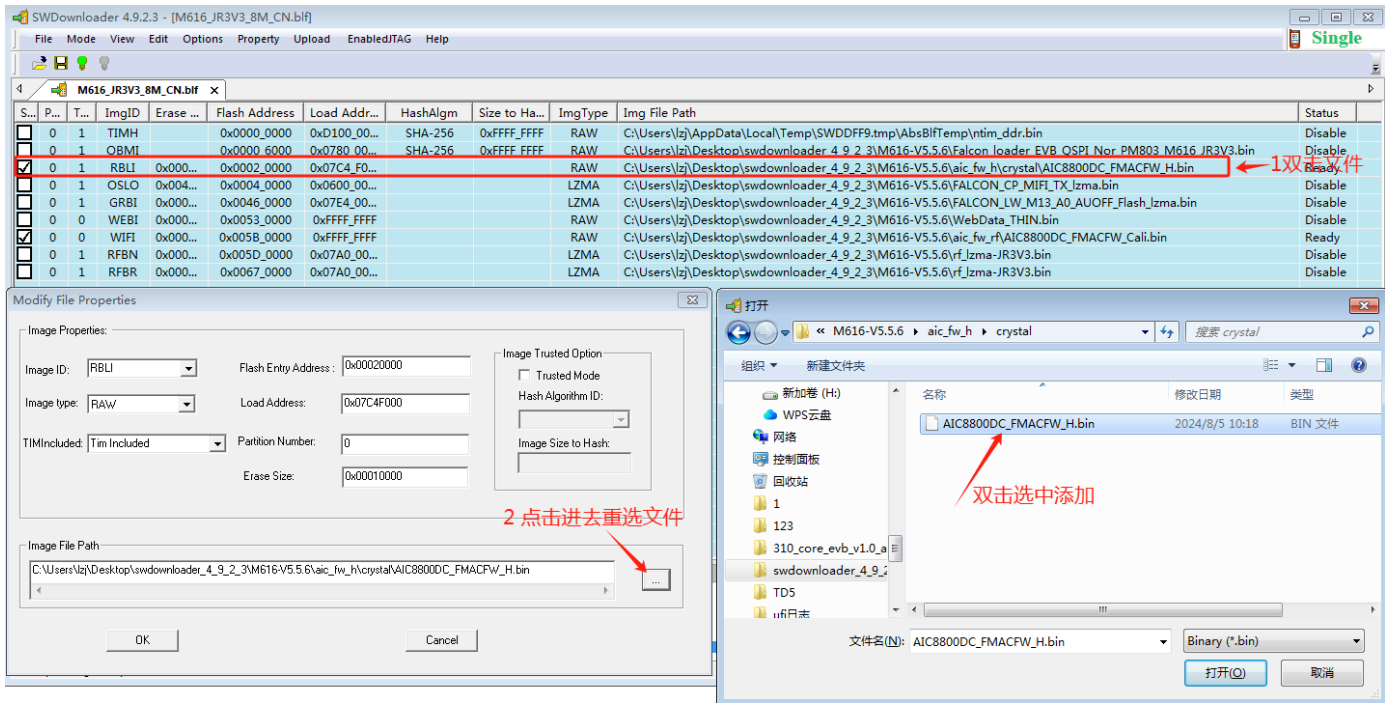Click the view mode icon in Open dialog
1385x711 pixels.
click(1270, 366)
